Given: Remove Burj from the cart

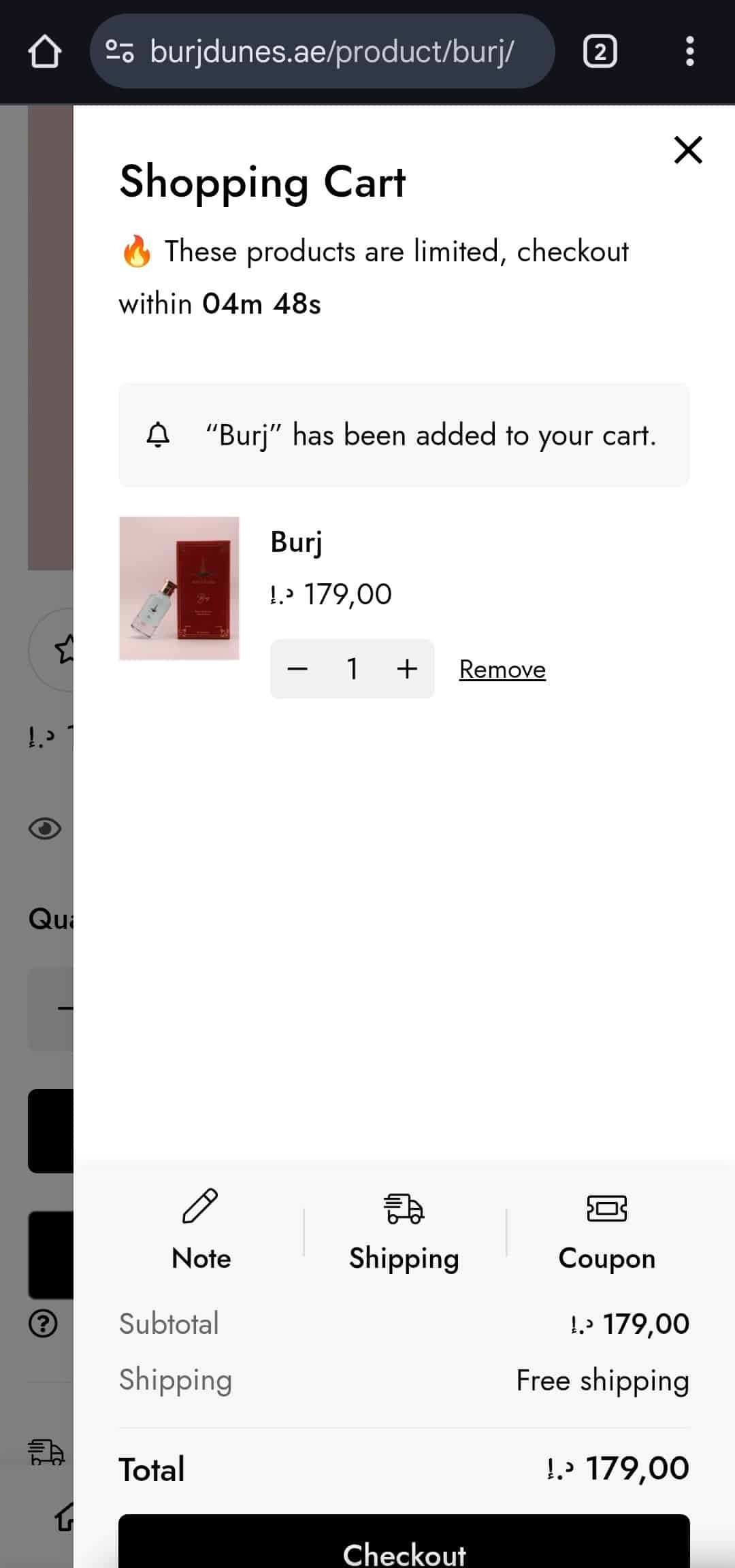Looking at the screenshot, I should 502,670.
